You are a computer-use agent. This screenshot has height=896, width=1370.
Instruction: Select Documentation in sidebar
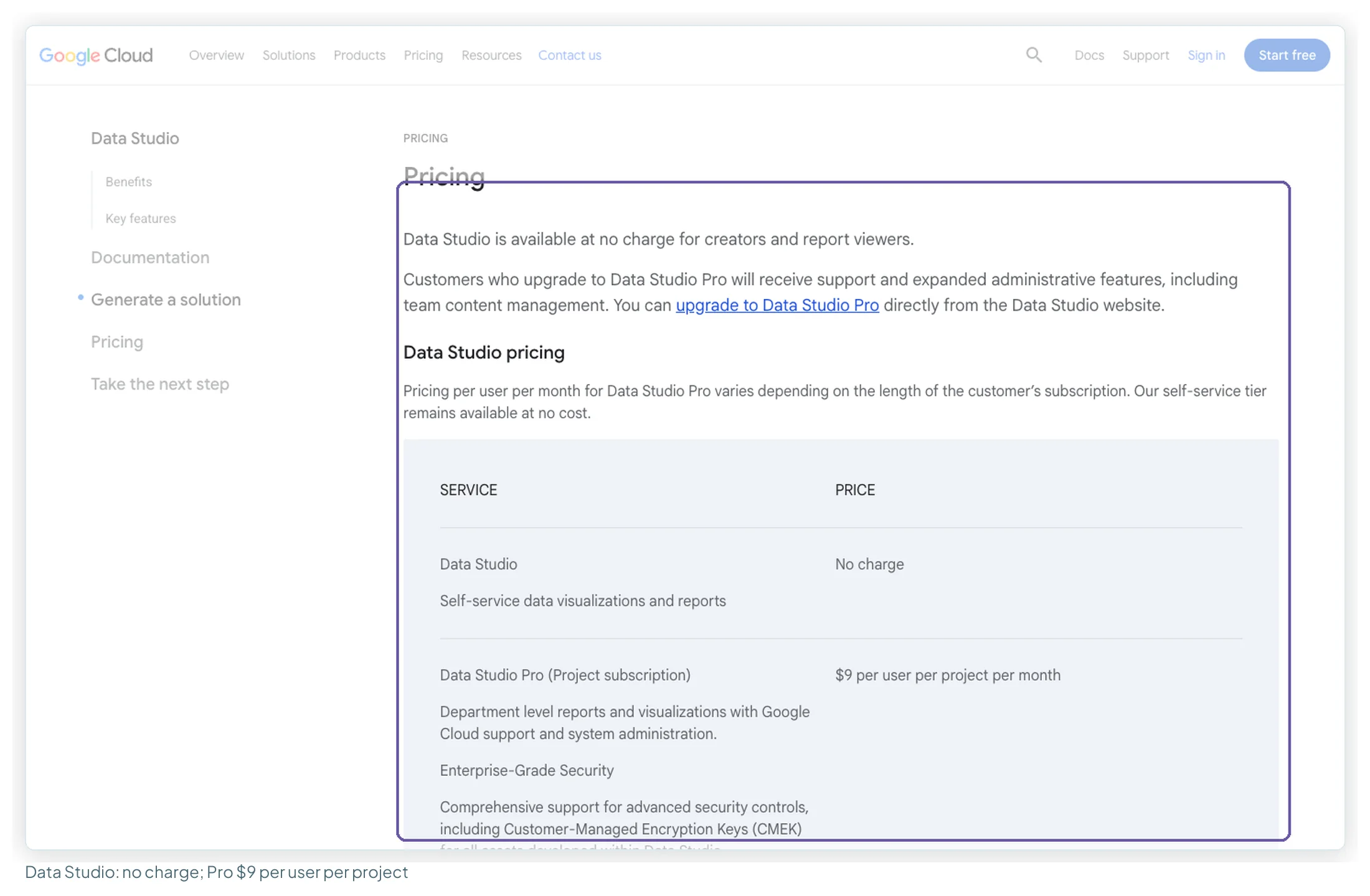[150, 257]
